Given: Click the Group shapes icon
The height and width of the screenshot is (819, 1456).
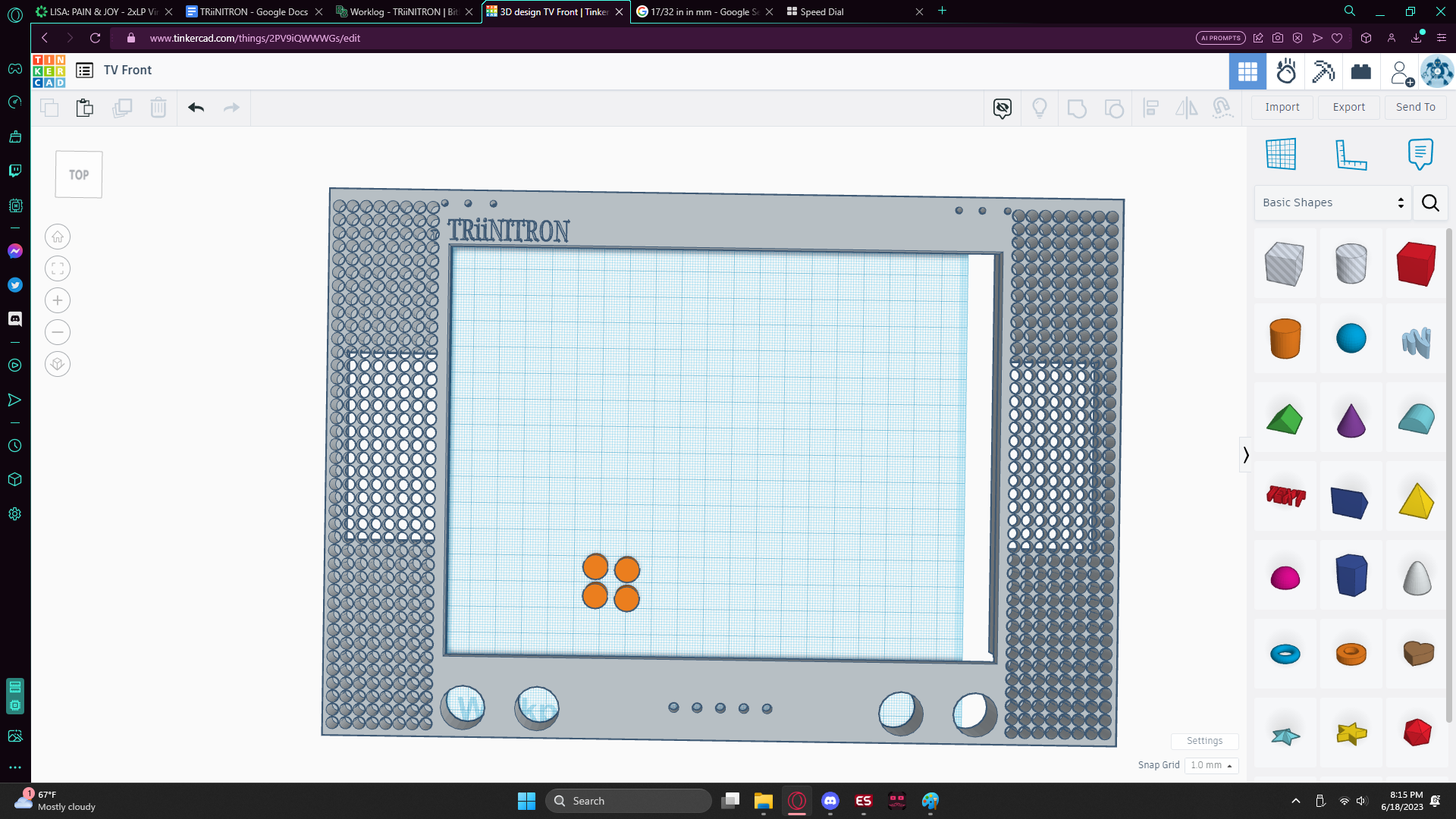Looking at the screenshot, I should [x=1077, y=108].
